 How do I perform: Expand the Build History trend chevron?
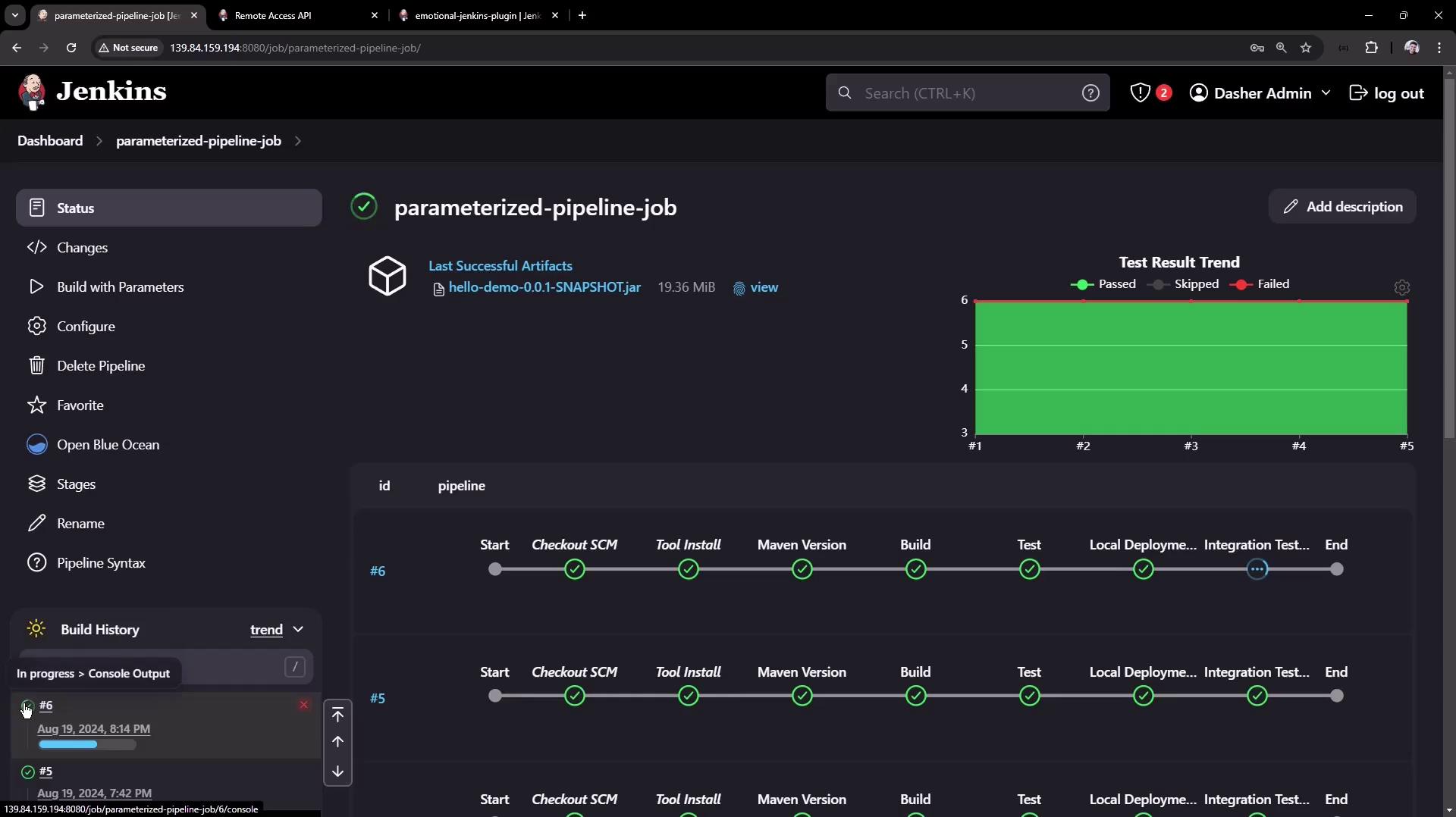(298, 630)
